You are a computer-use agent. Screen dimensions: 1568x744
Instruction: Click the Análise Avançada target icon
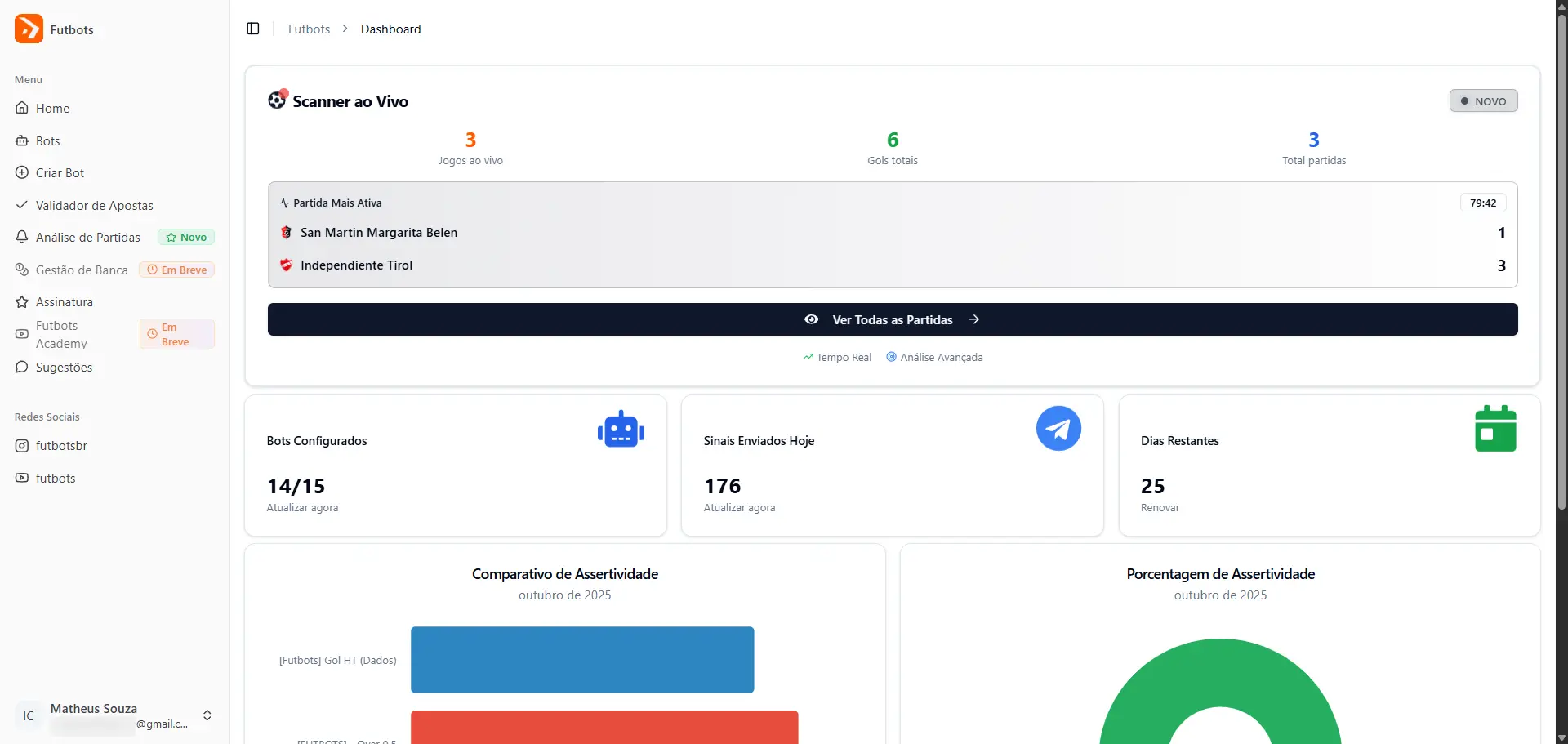coord(891,357)
